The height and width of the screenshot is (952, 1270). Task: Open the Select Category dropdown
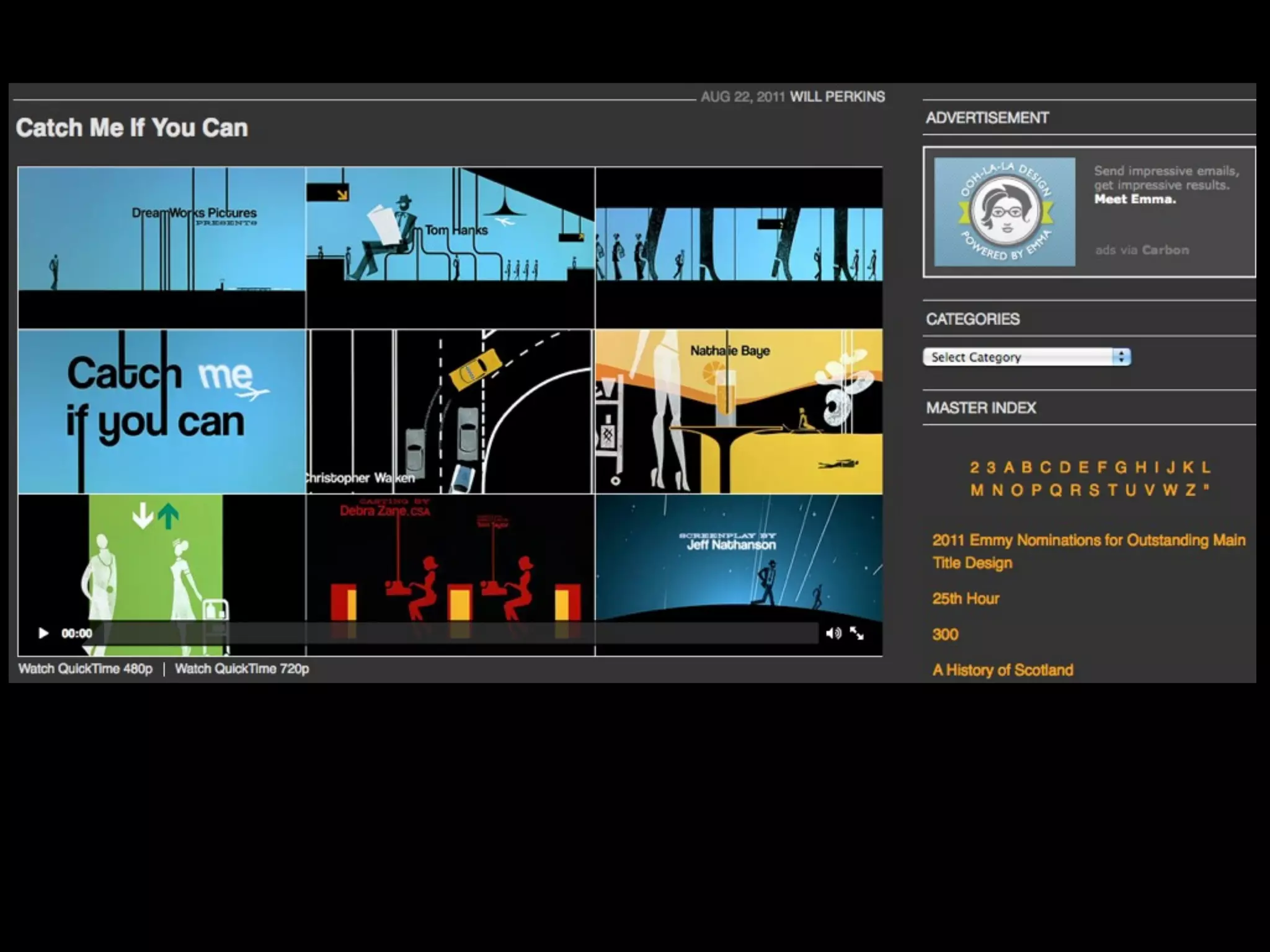click(1027, 357)
